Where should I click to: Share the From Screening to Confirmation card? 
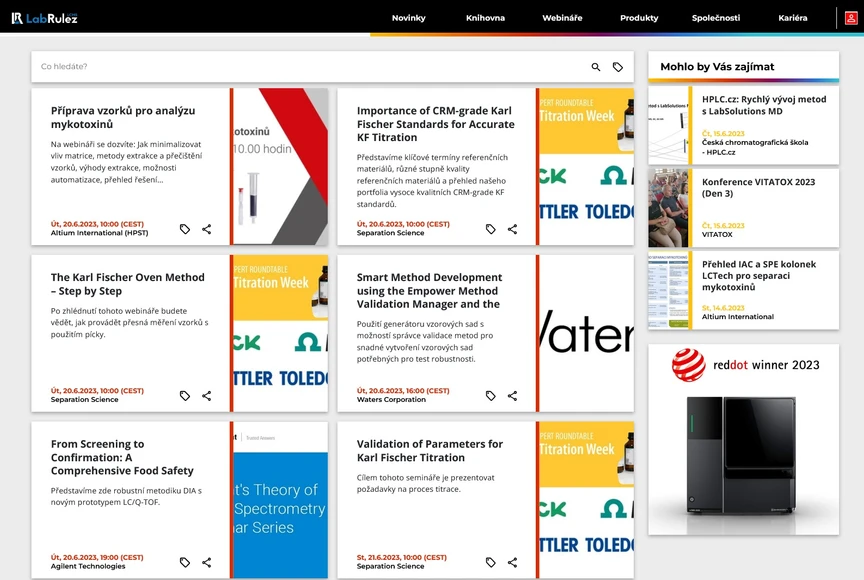(x=207, y=562)
